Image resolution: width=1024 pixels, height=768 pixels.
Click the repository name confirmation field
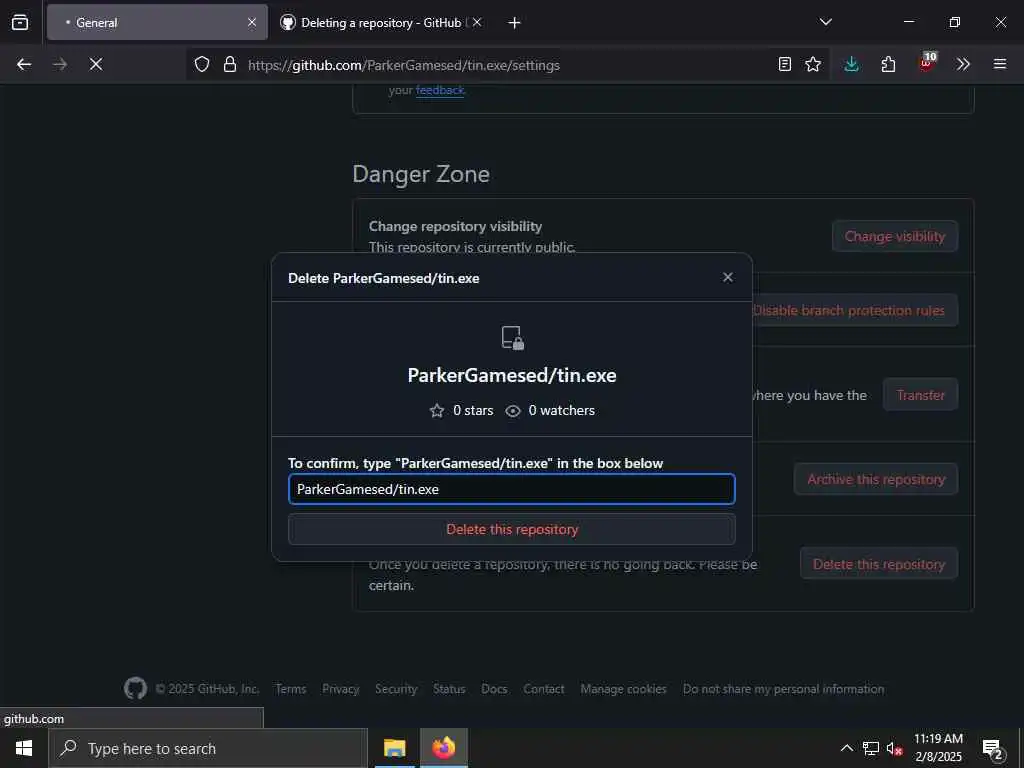coord(512,489)
